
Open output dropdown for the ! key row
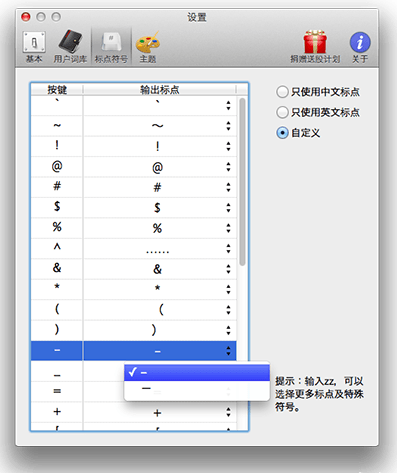228,146
